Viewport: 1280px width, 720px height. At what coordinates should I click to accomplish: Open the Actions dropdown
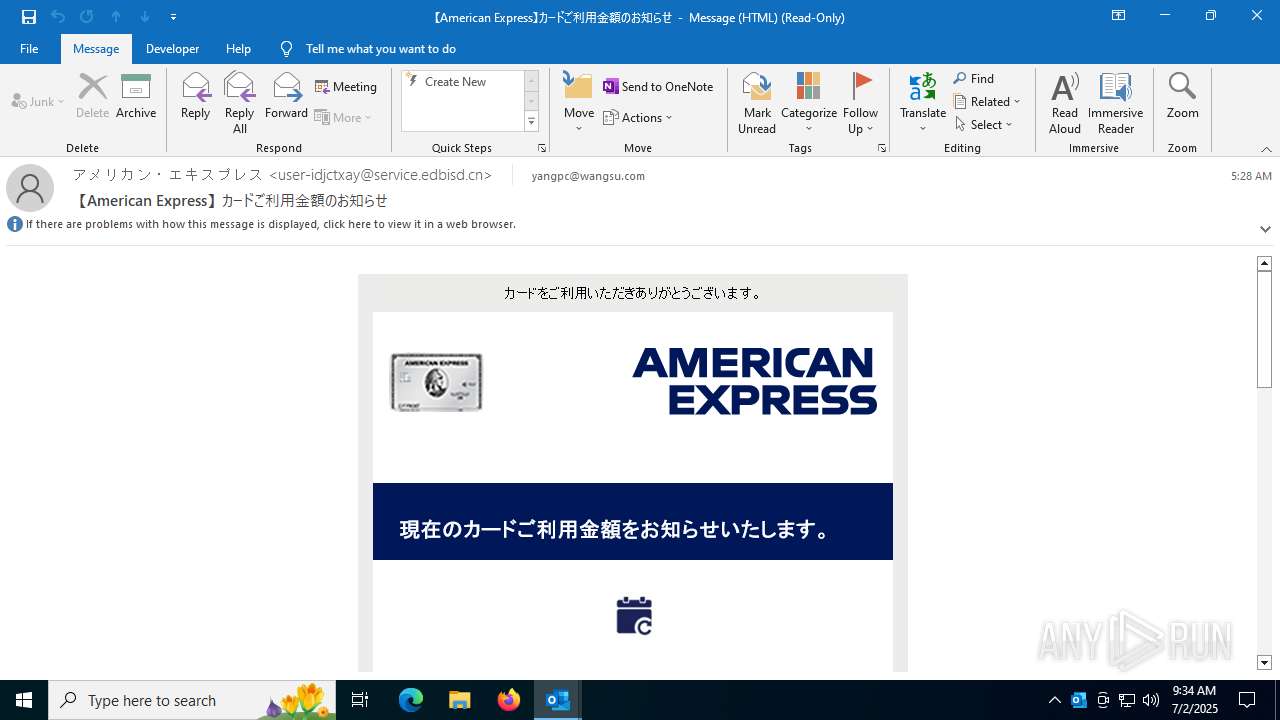638,118
